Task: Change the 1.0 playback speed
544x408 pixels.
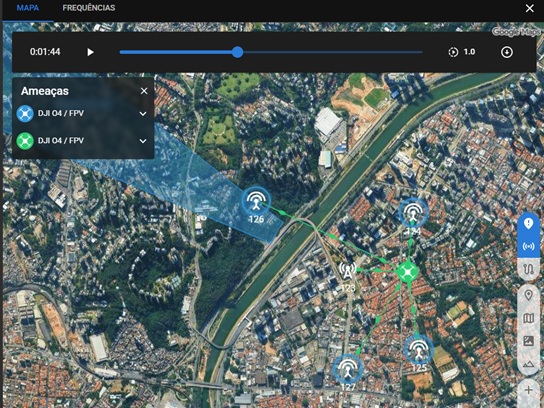Action: (x=462, y=52)
